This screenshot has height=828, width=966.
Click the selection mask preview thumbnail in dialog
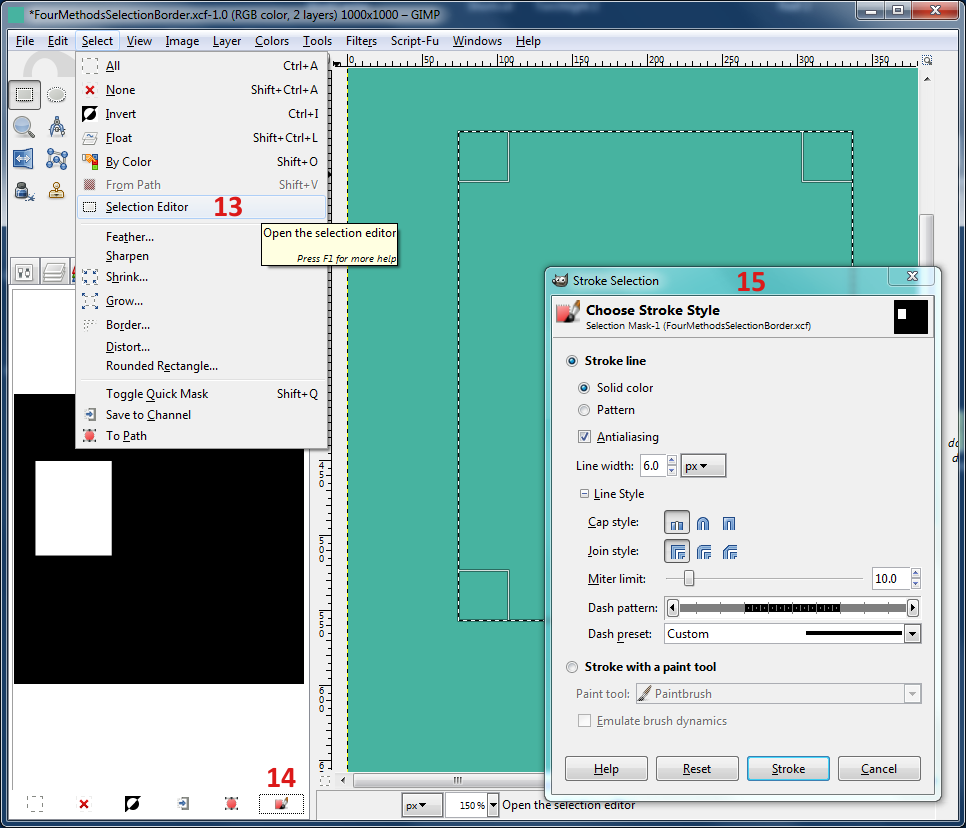911,317
